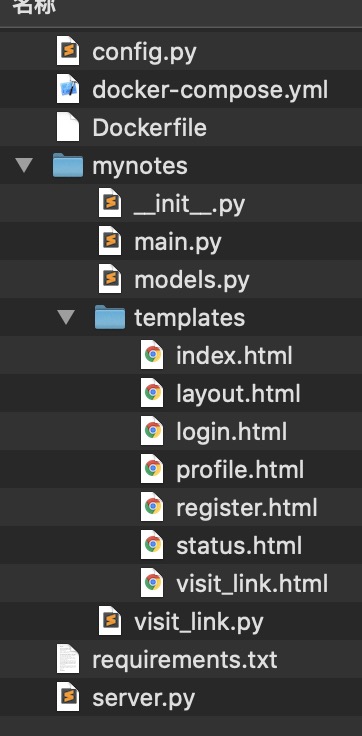Click the server.py file icon
The height and width of the screenshot is (736, 362).
[x=68, y=697]
